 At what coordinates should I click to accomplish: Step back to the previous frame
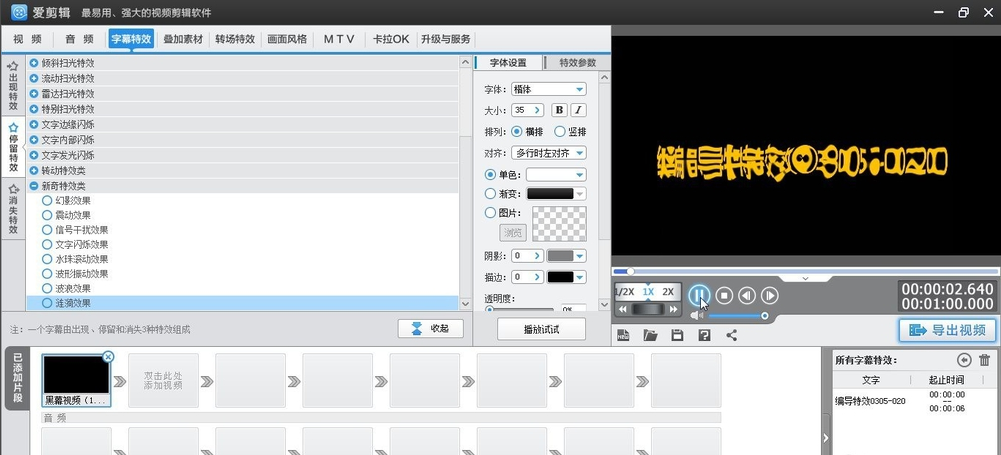[x=747, y=295]
